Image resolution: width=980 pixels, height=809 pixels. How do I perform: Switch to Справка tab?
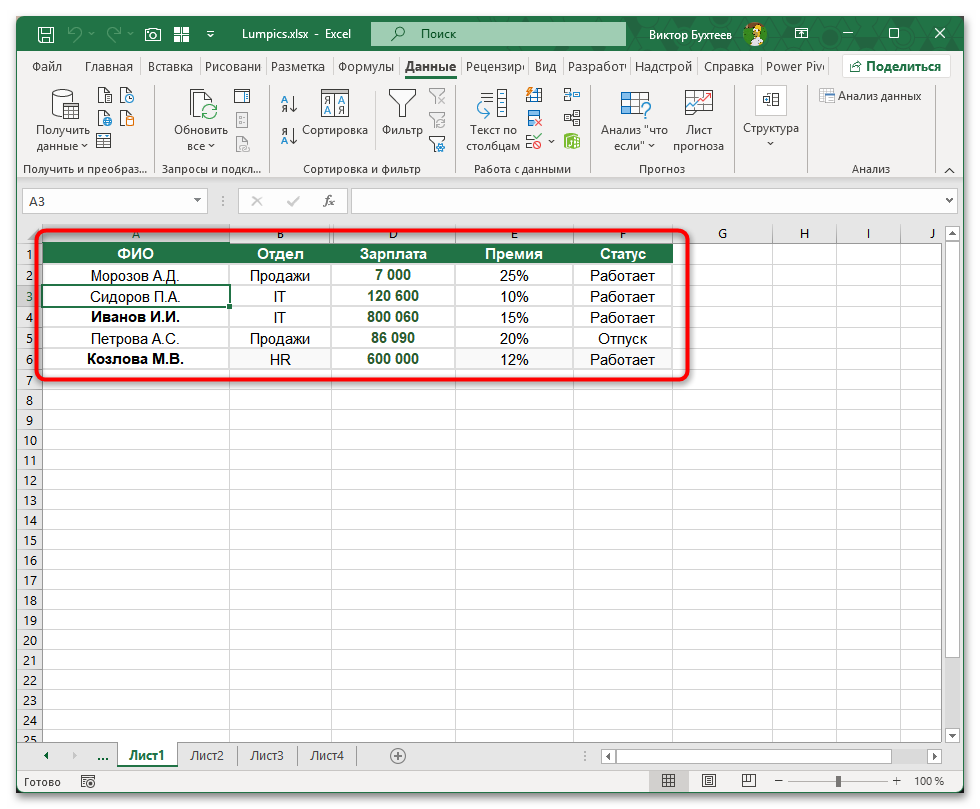click(729, 66)
